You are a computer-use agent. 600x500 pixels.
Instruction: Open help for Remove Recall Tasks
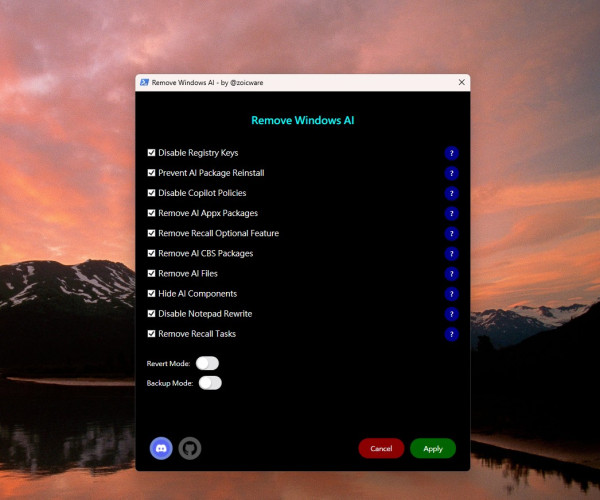(x=452, y=334)
